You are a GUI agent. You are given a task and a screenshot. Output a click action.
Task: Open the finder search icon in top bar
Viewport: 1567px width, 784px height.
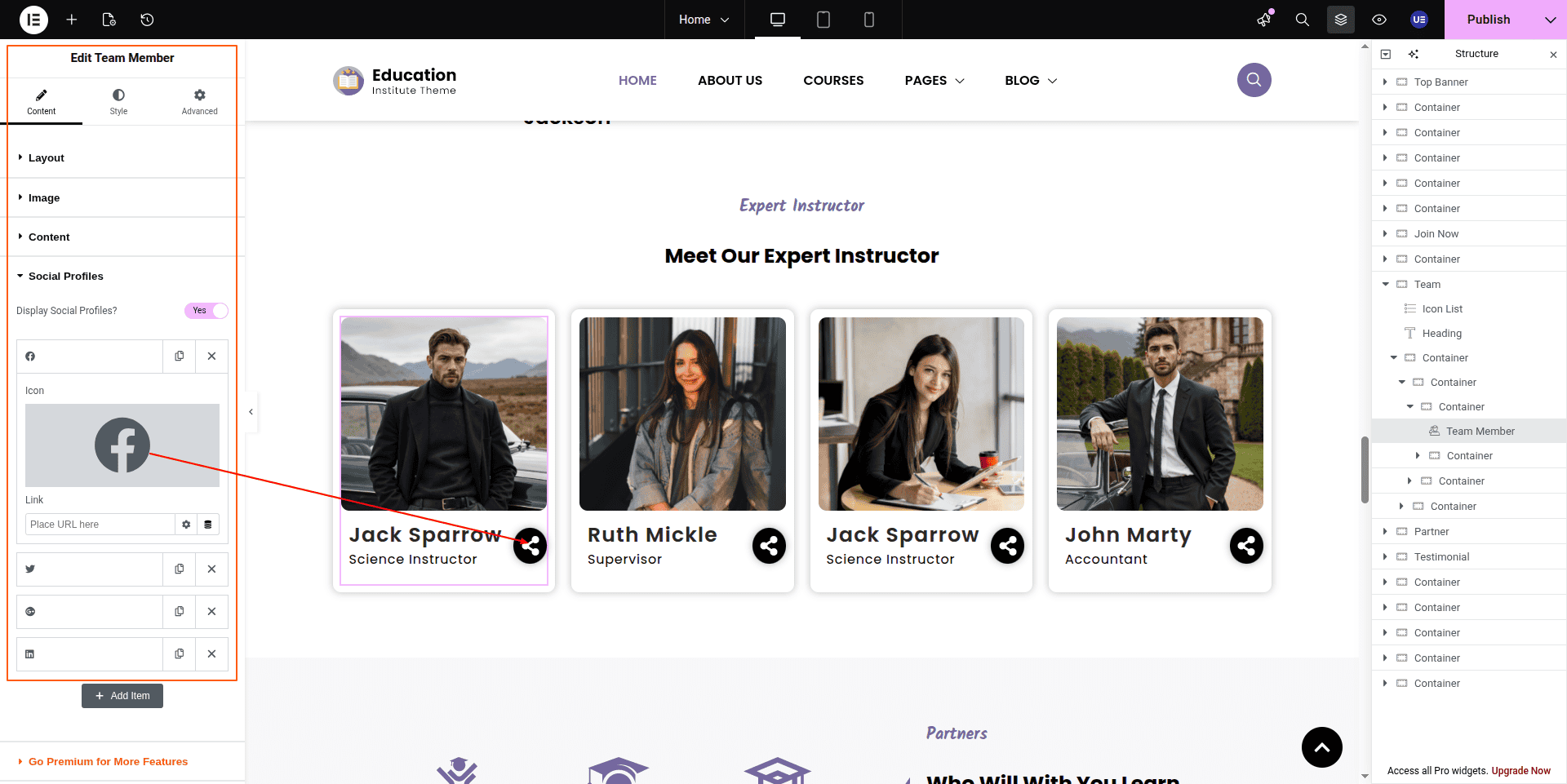[1302, 20]
